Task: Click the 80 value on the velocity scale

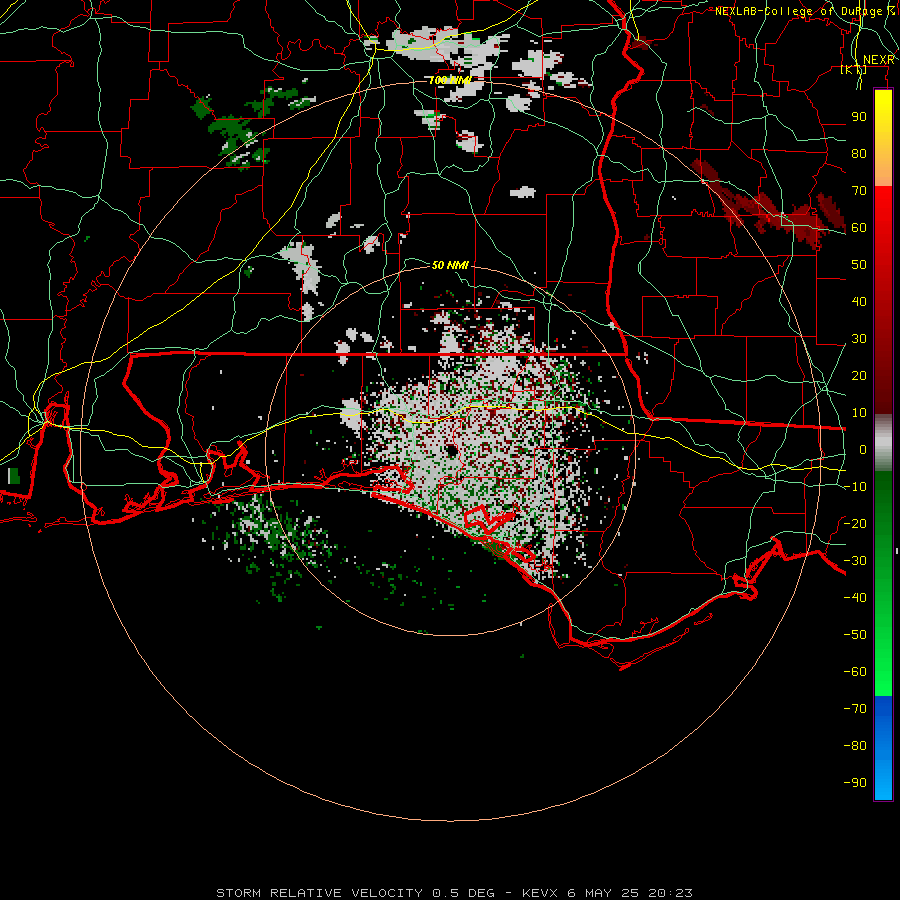Action: tap(859, 153)
